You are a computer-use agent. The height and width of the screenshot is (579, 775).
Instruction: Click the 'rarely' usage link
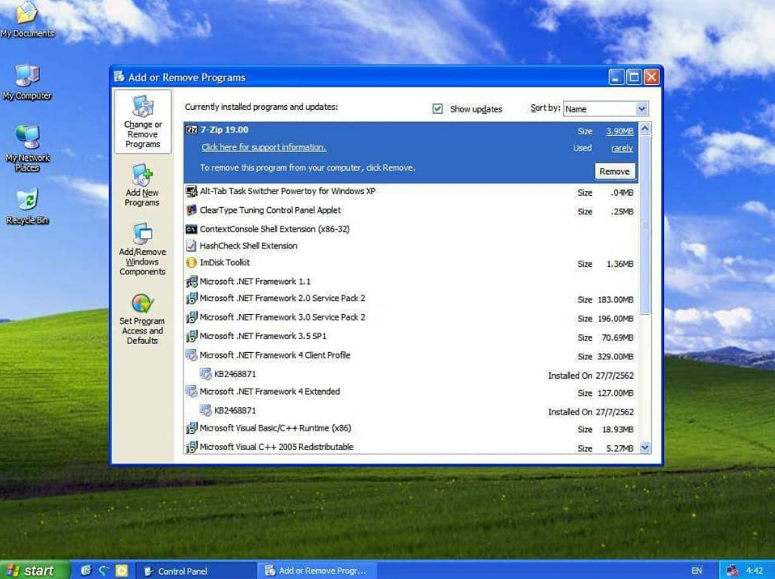coord(622,148)
